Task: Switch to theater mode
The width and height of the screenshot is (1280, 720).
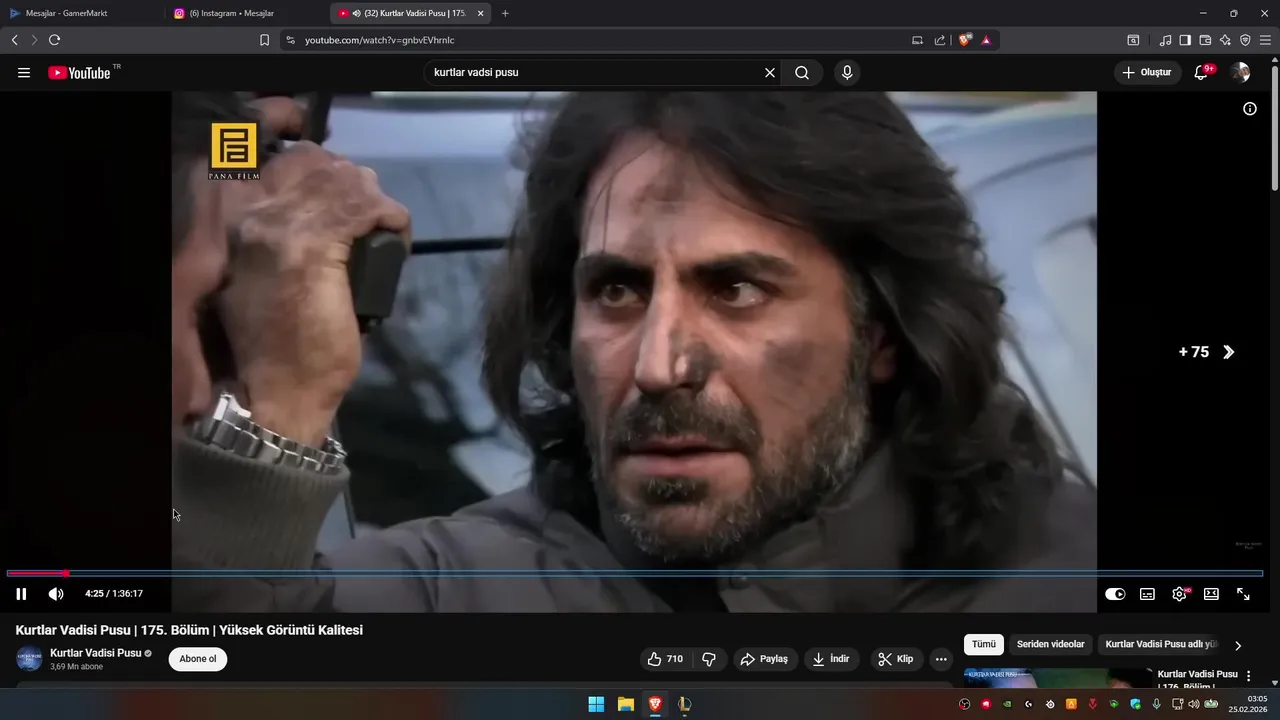Action: (x=1211, y=594)
